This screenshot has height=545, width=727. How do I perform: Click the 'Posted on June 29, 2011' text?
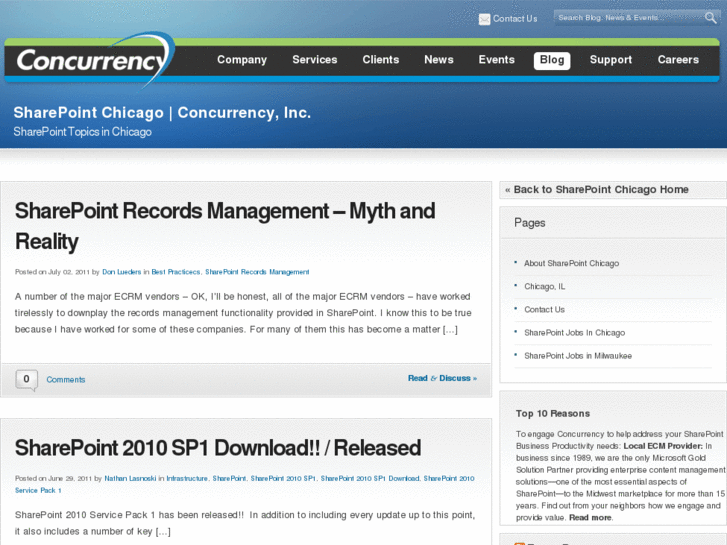point(53,479)
